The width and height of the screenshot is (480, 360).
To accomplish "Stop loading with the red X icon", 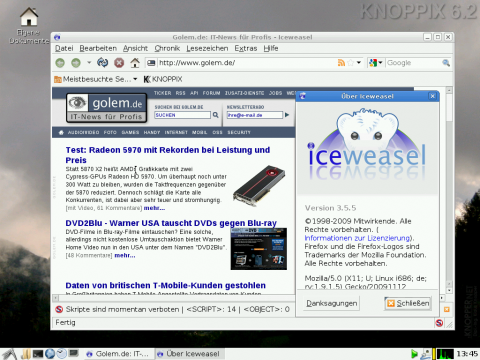I will pos(119,62).
